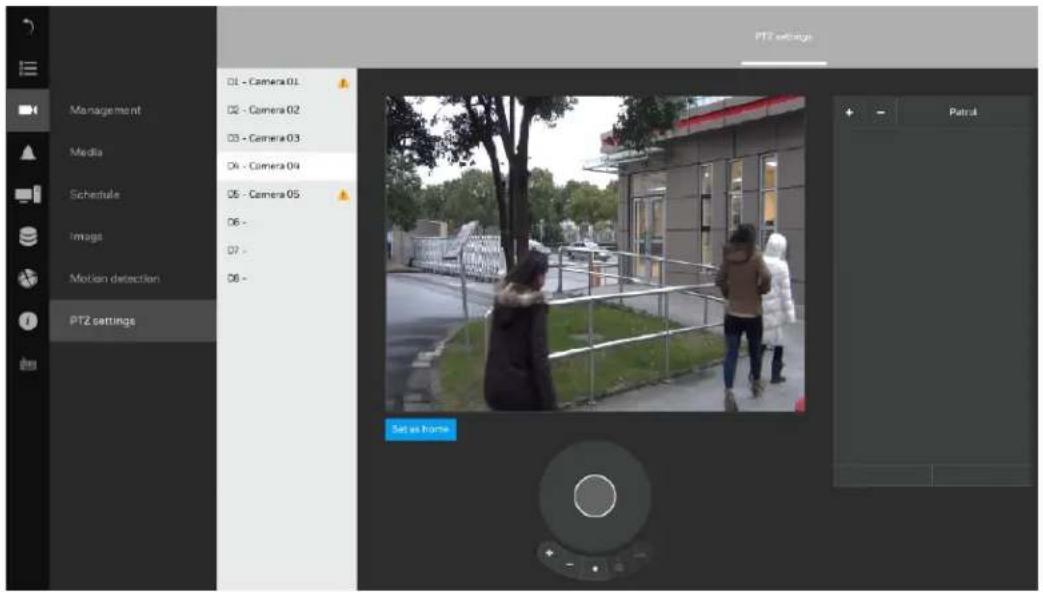Click the back arrow icon in sidebar
This screenshot has width=1043, height=592.
pos(28,27)
